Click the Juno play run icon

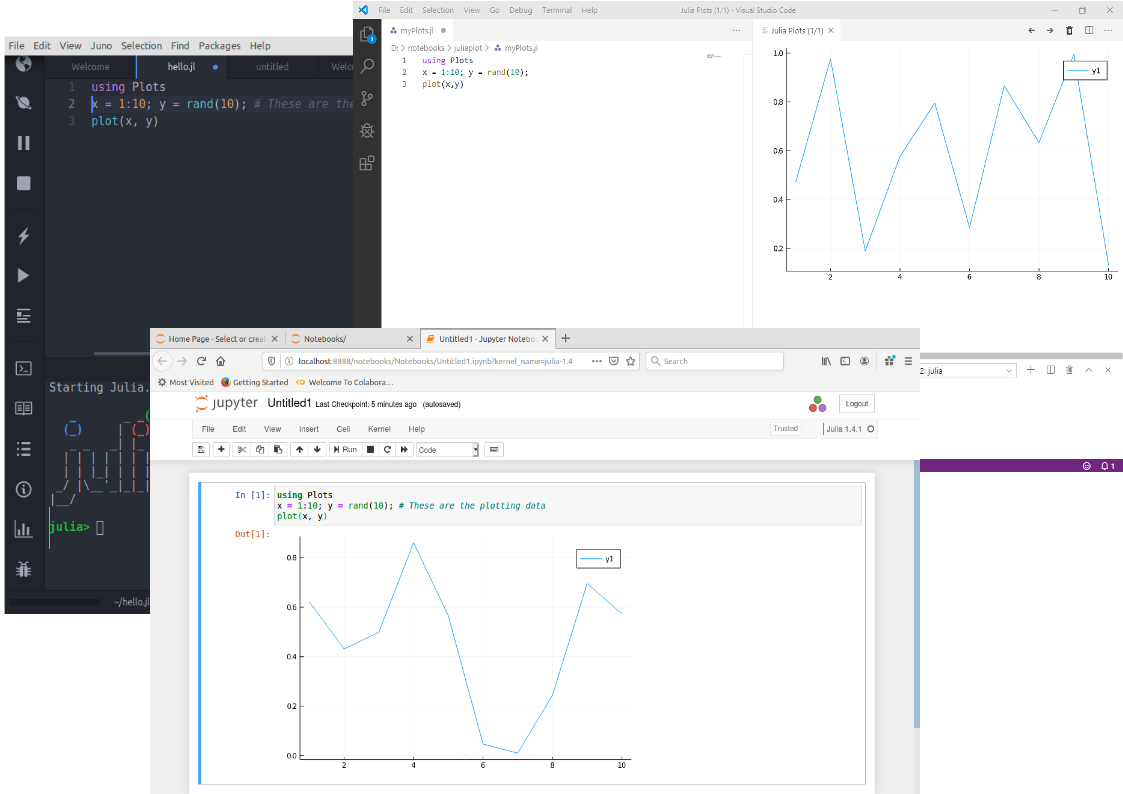coord(24,276)
